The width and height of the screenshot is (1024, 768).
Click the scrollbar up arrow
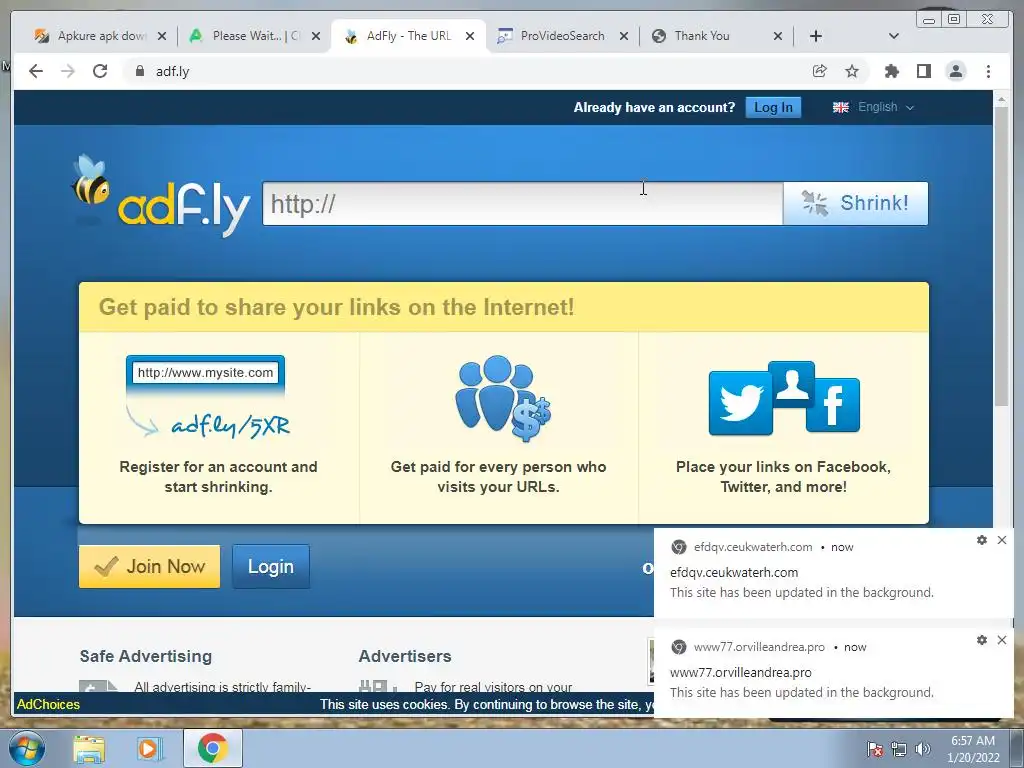(x=1001, y=99)
